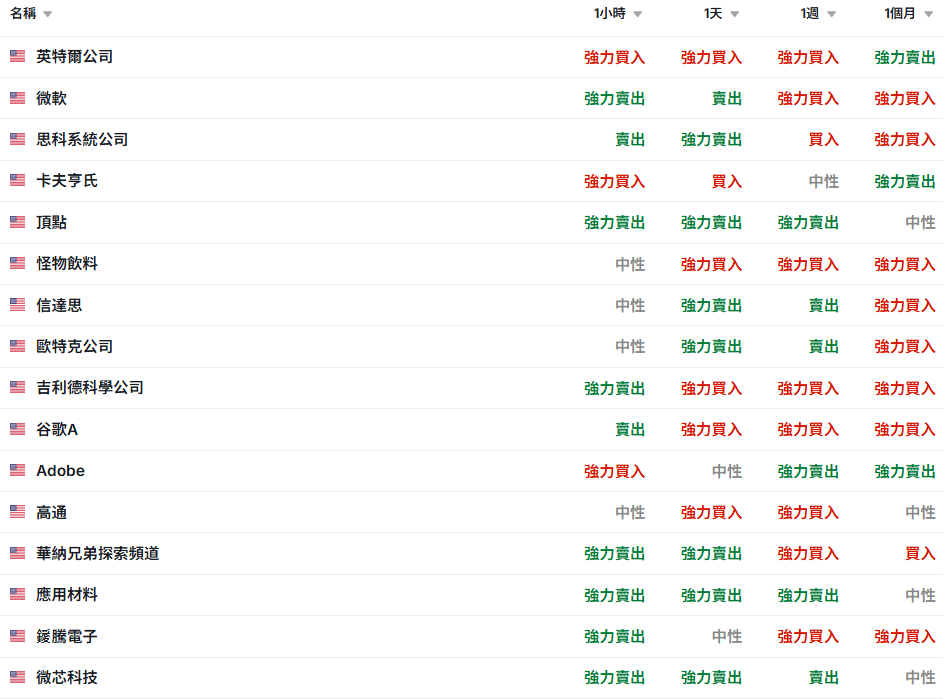This screenshot has width=947, height=699.
Task: Open the Adobe stock link
Action: click(60, 470)
